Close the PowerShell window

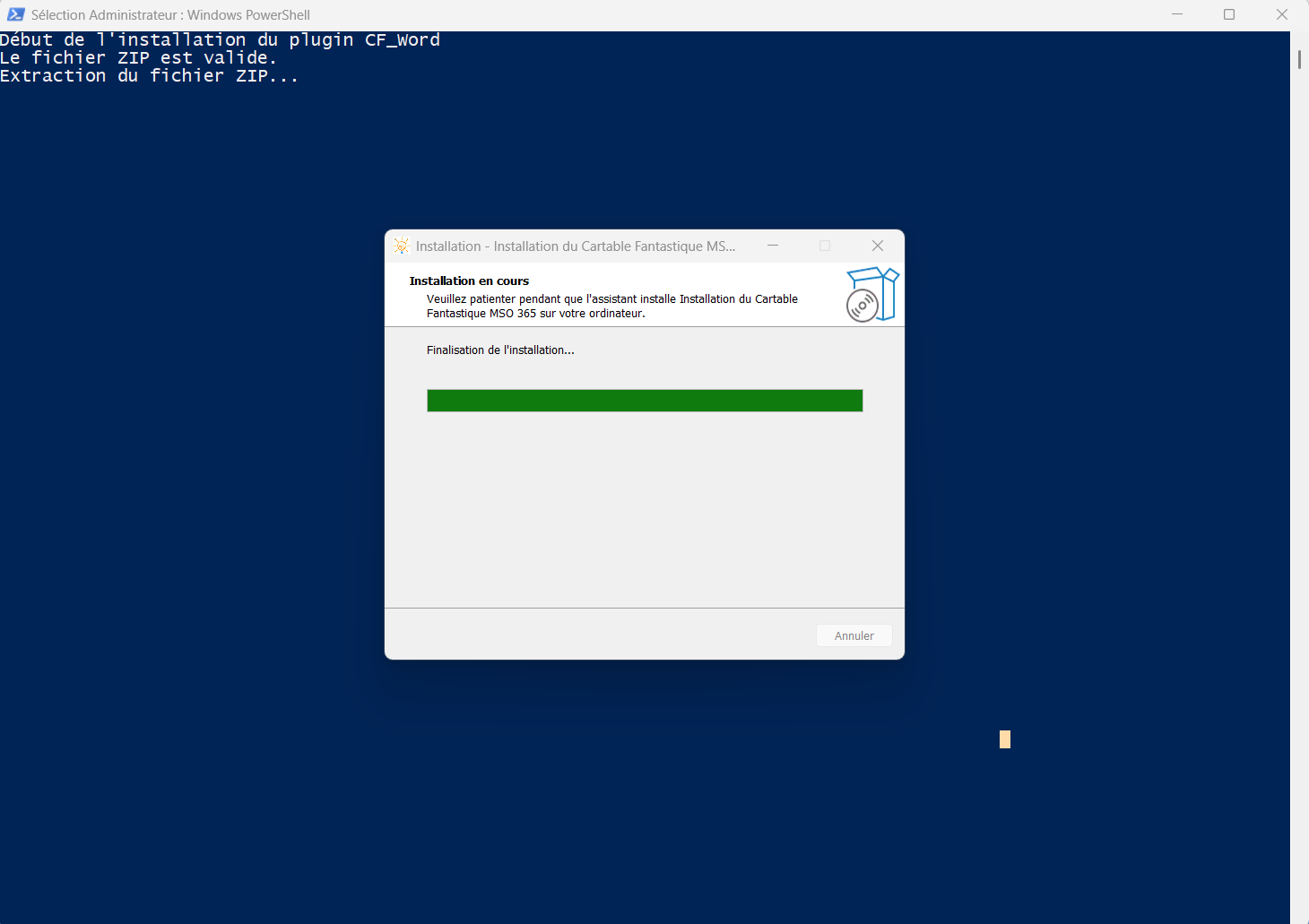coord(1282,14)
